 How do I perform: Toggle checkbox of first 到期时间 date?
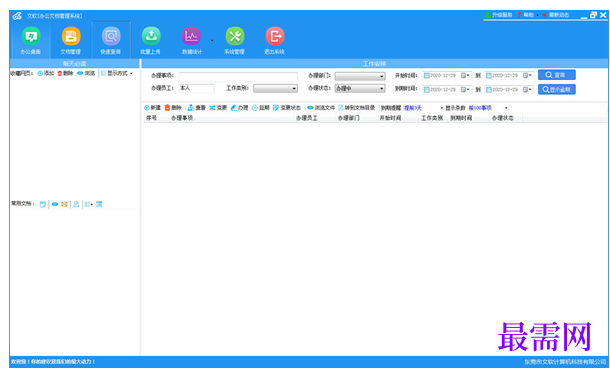tap(427, 89)
